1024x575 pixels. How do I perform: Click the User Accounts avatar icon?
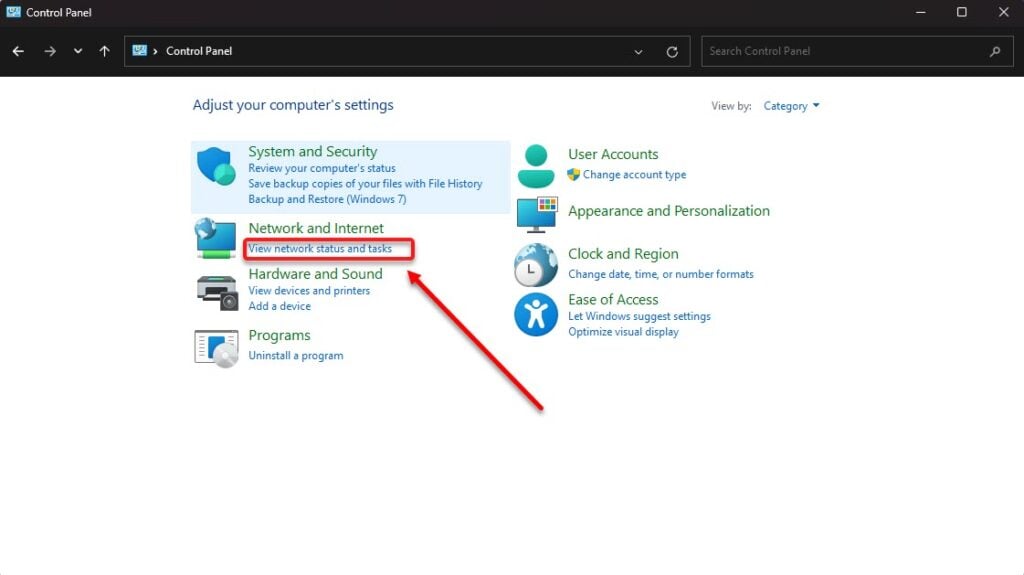(x=536, y=165)
